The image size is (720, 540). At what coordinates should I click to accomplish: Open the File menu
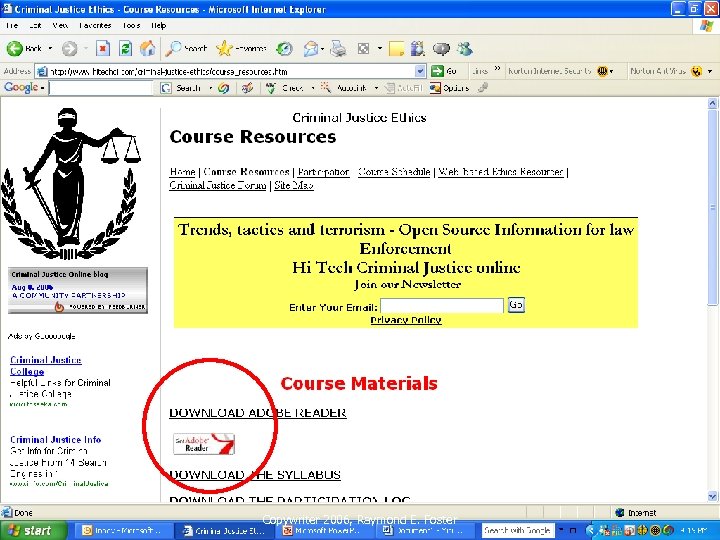click(12, 26)
